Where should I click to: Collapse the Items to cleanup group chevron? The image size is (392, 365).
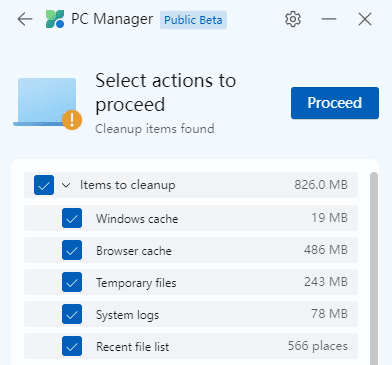tap(66, 185)
